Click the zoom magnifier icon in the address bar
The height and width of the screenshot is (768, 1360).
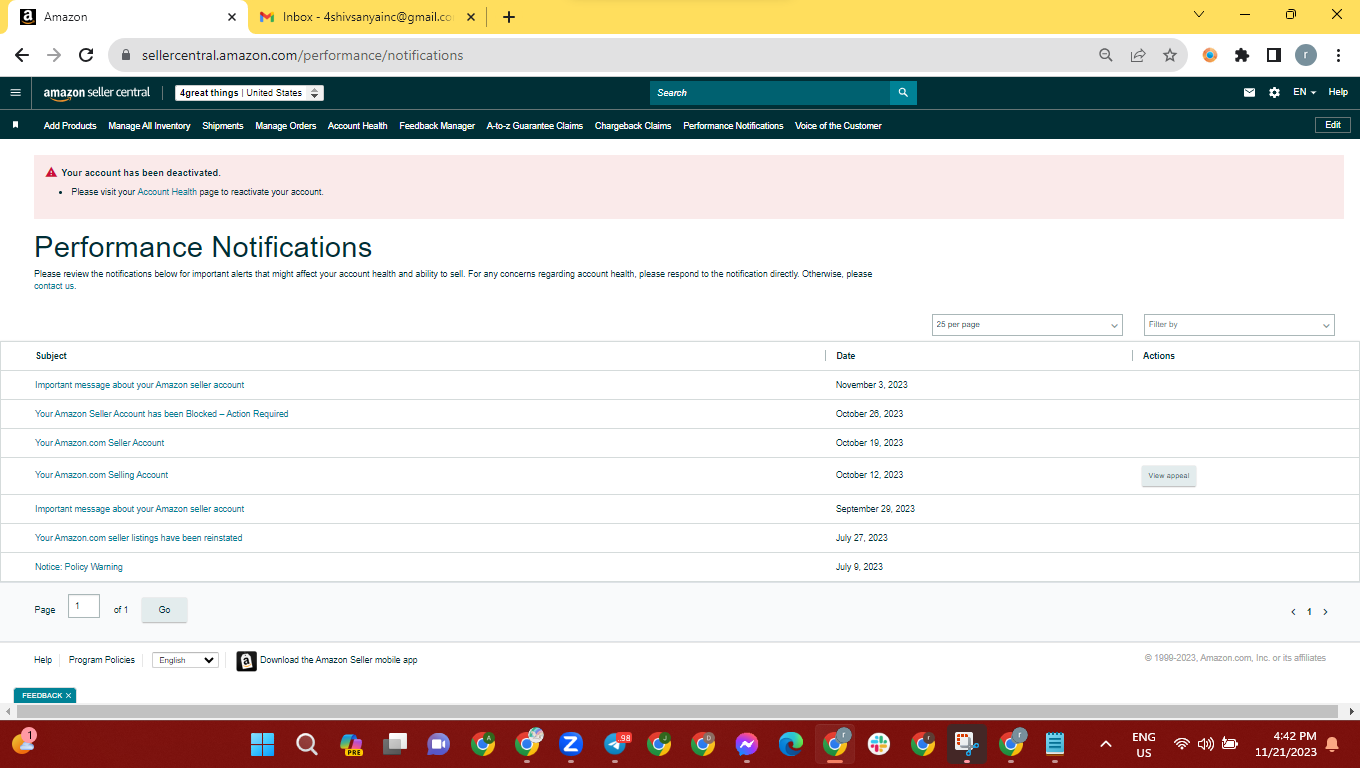click(1106, 56)
